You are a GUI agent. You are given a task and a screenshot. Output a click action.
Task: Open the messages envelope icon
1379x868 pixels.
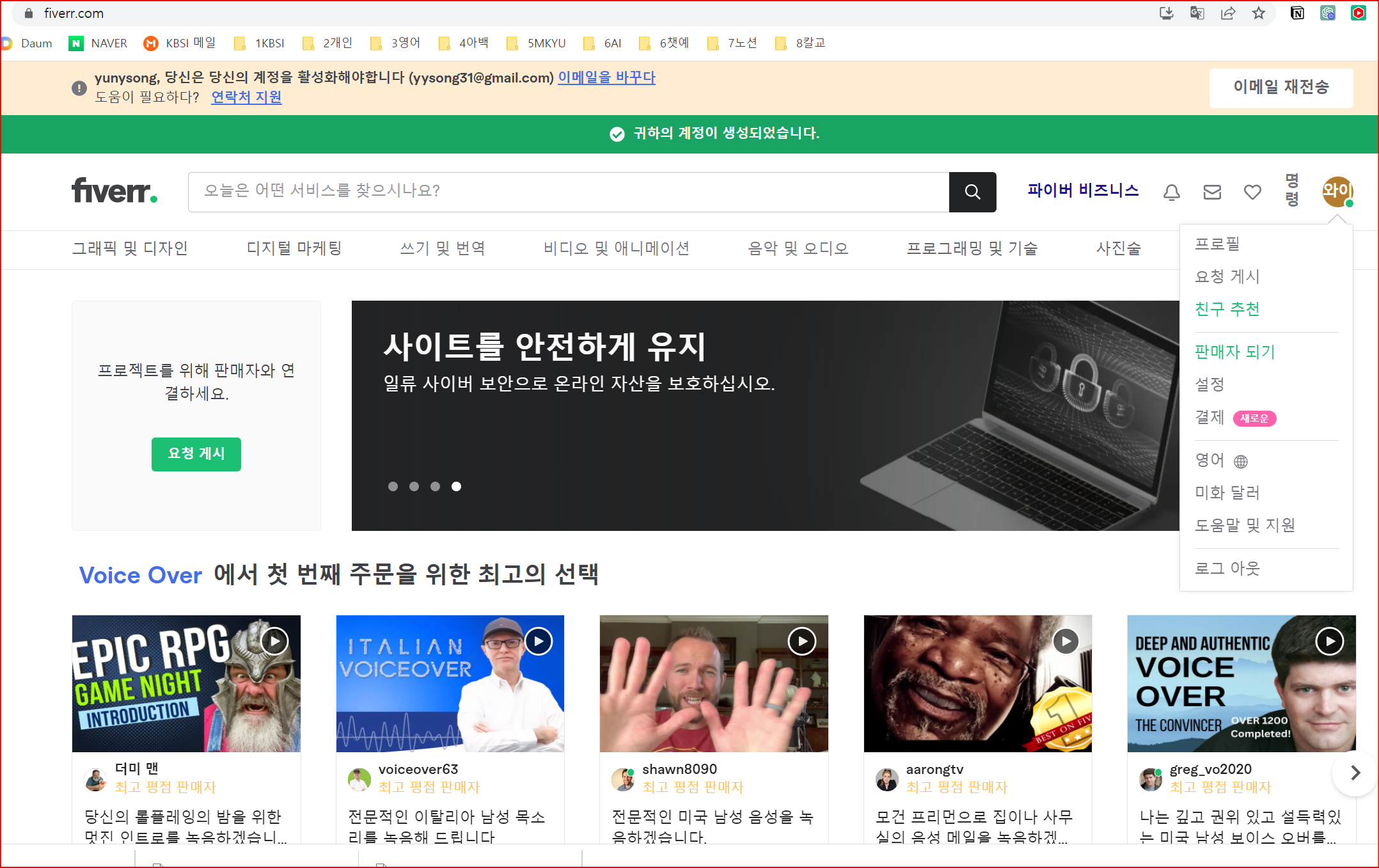click(x=1212, y=191)
